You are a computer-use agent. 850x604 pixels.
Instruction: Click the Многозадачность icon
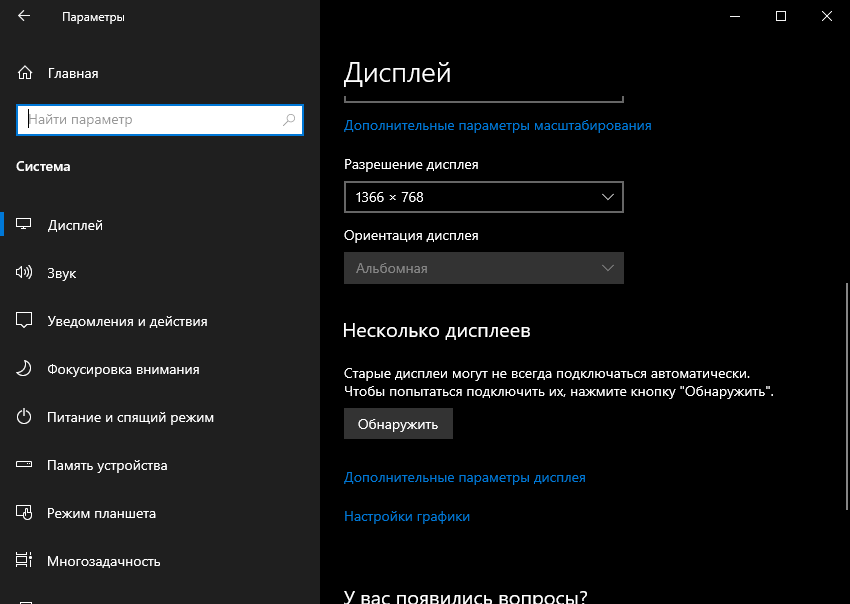[x=24, y=560]
